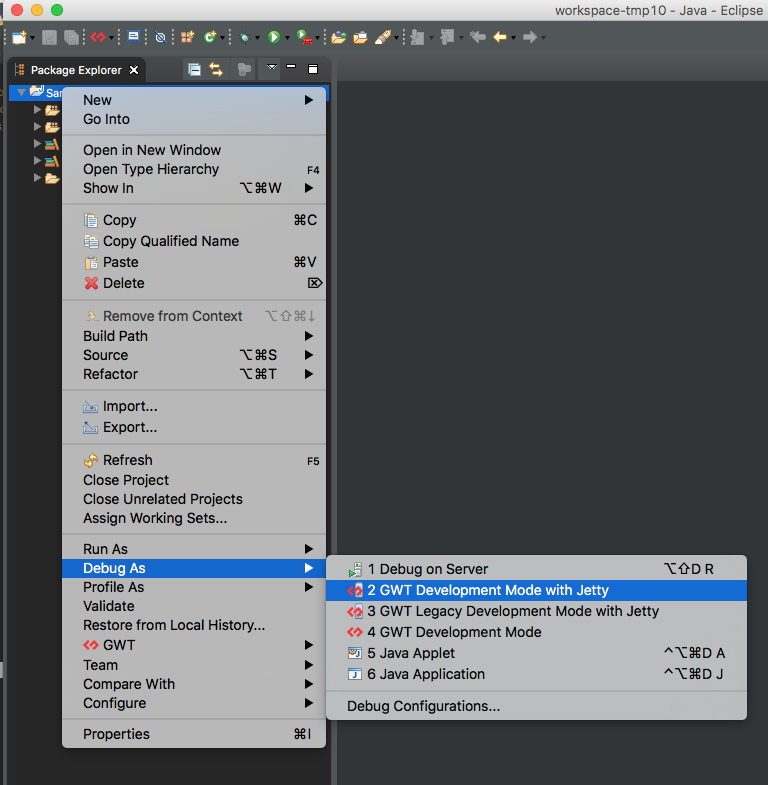Open the Show In submenu
This screenshot has height=785, width=768.
[194, 188]
